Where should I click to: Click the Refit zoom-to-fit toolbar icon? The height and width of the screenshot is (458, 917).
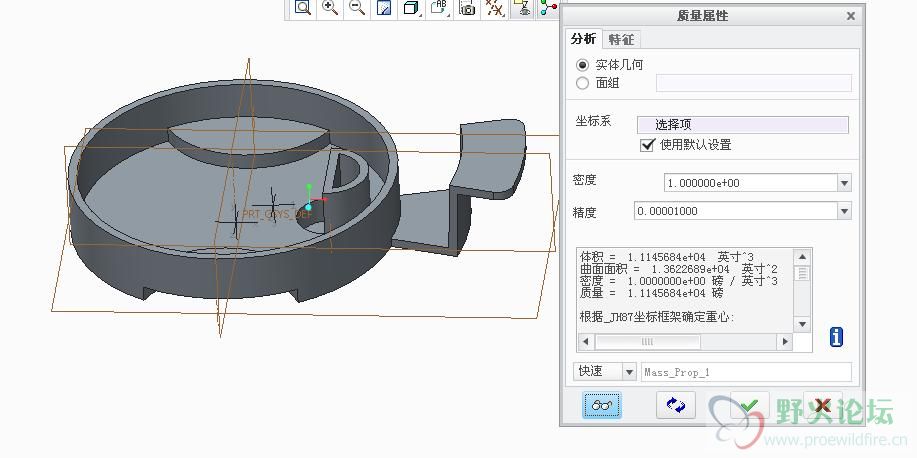point(302,8)
